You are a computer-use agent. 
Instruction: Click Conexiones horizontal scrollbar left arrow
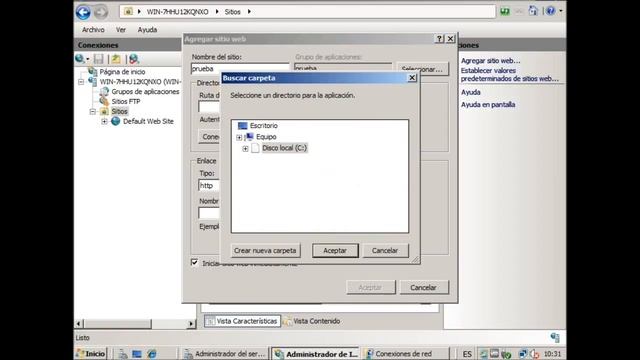(x=79, y=324)
